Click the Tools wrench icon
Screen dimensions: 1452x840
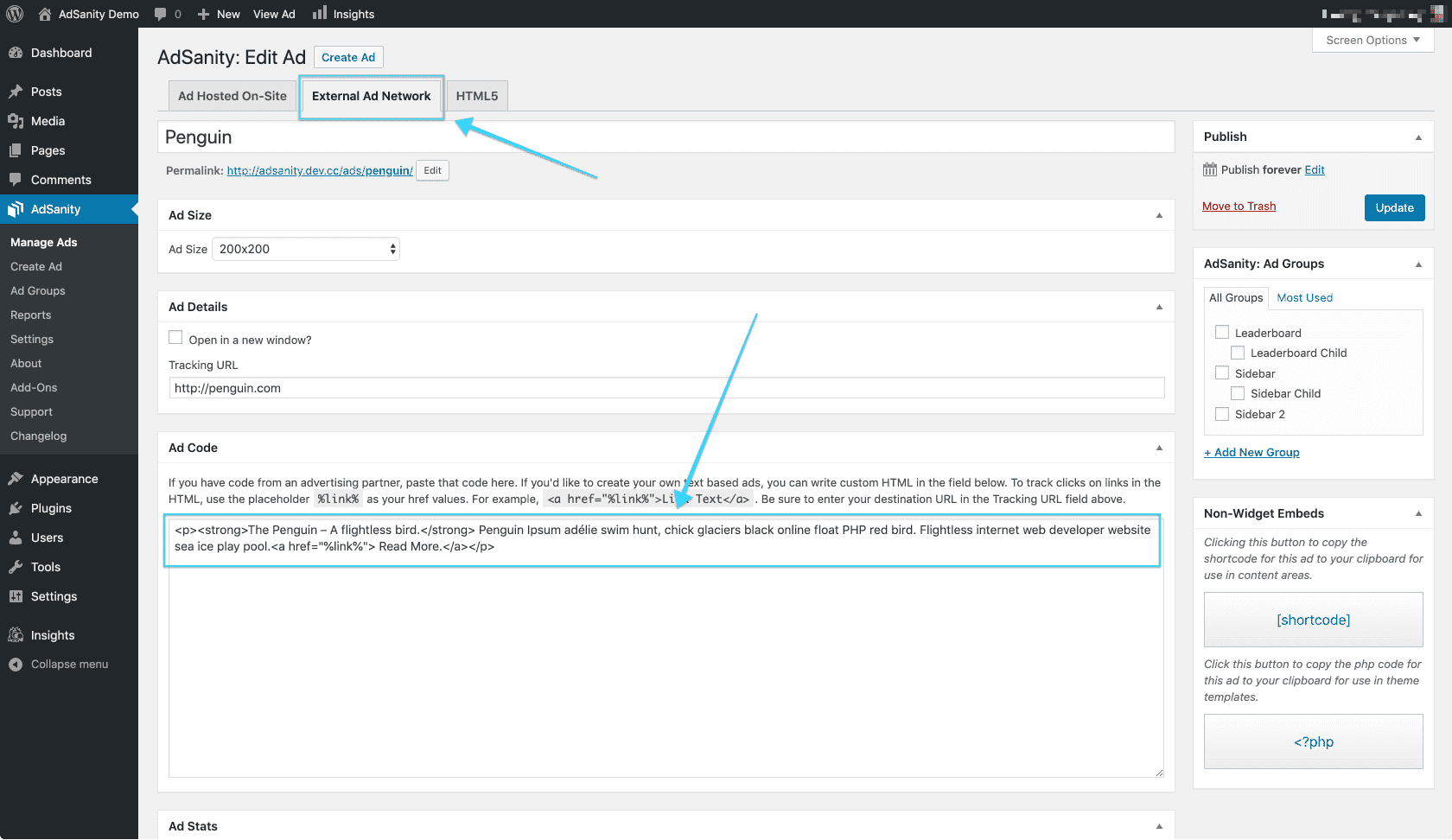tap(16, 567)
